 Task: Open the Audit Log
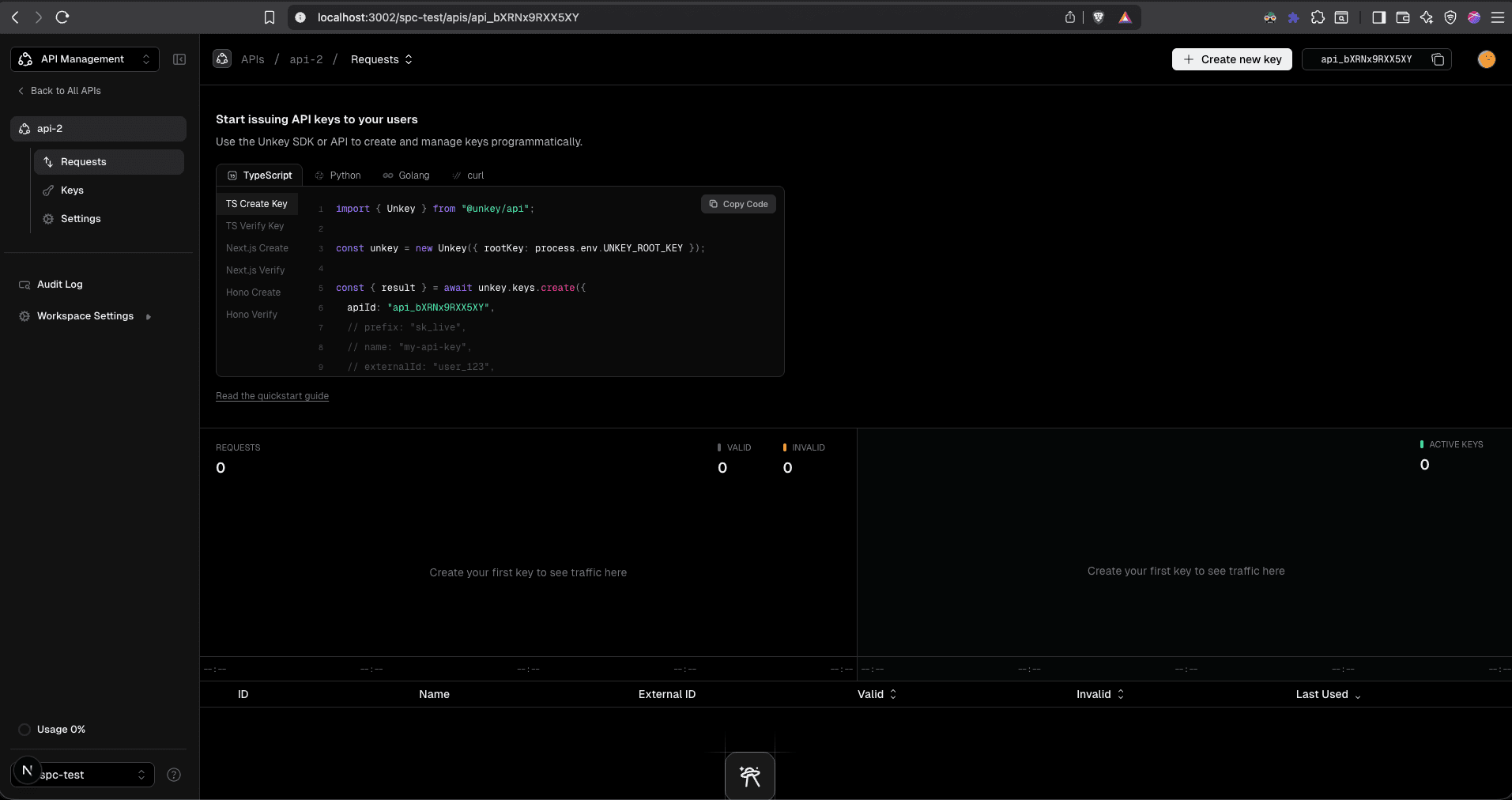pyautogui.click(x=59, y=284)
